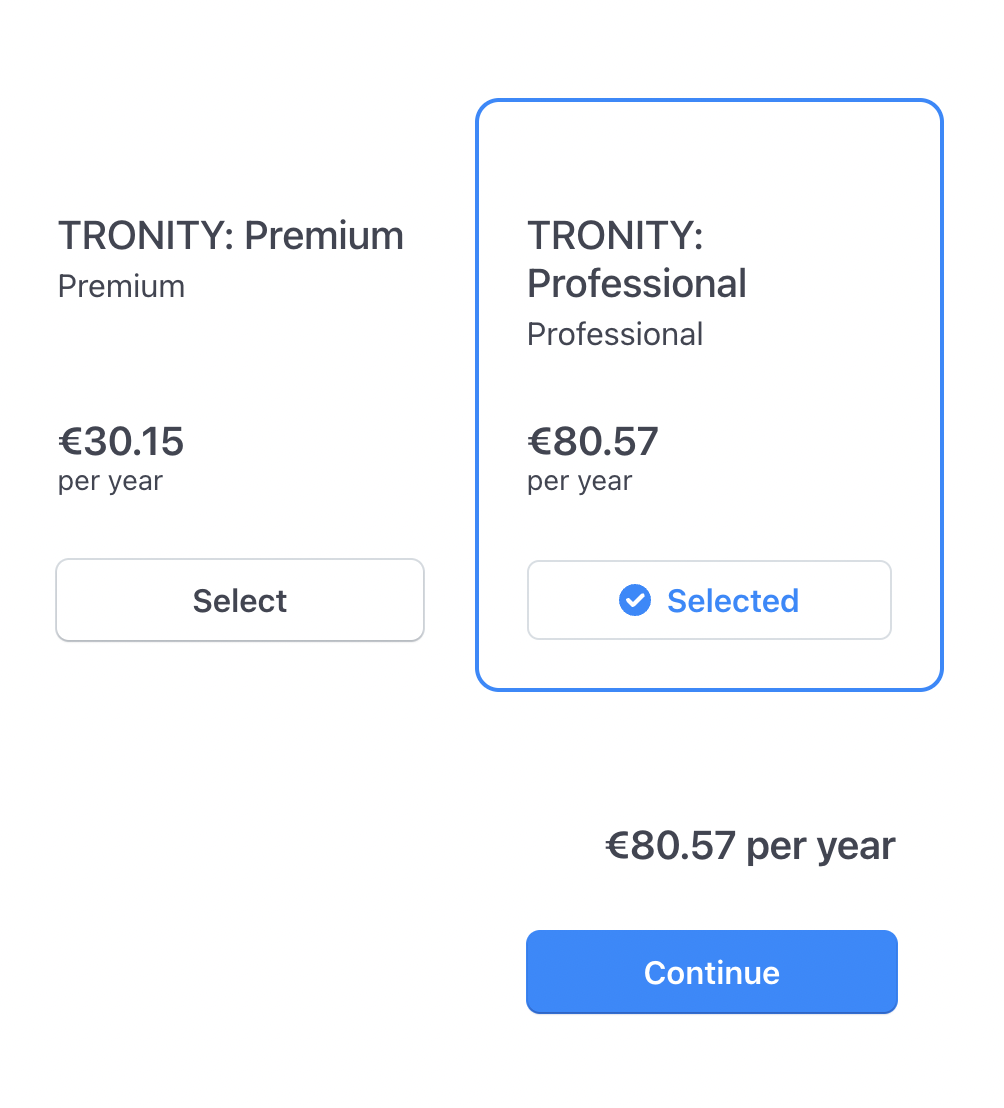The width and height of the screenshot is (1004, 1108).
Task: Click the gray Premium subtitle text
Action: [x=122, y=287]
